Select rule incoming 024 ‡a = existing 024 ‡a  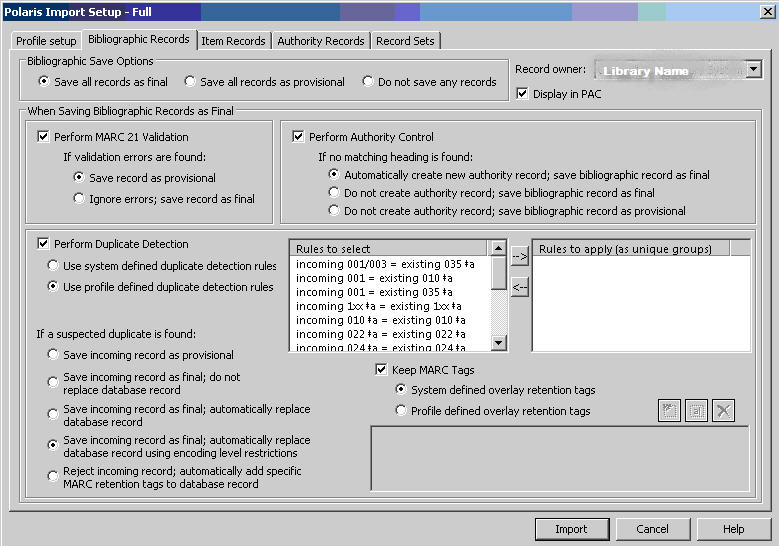click(x=381, y=347)
